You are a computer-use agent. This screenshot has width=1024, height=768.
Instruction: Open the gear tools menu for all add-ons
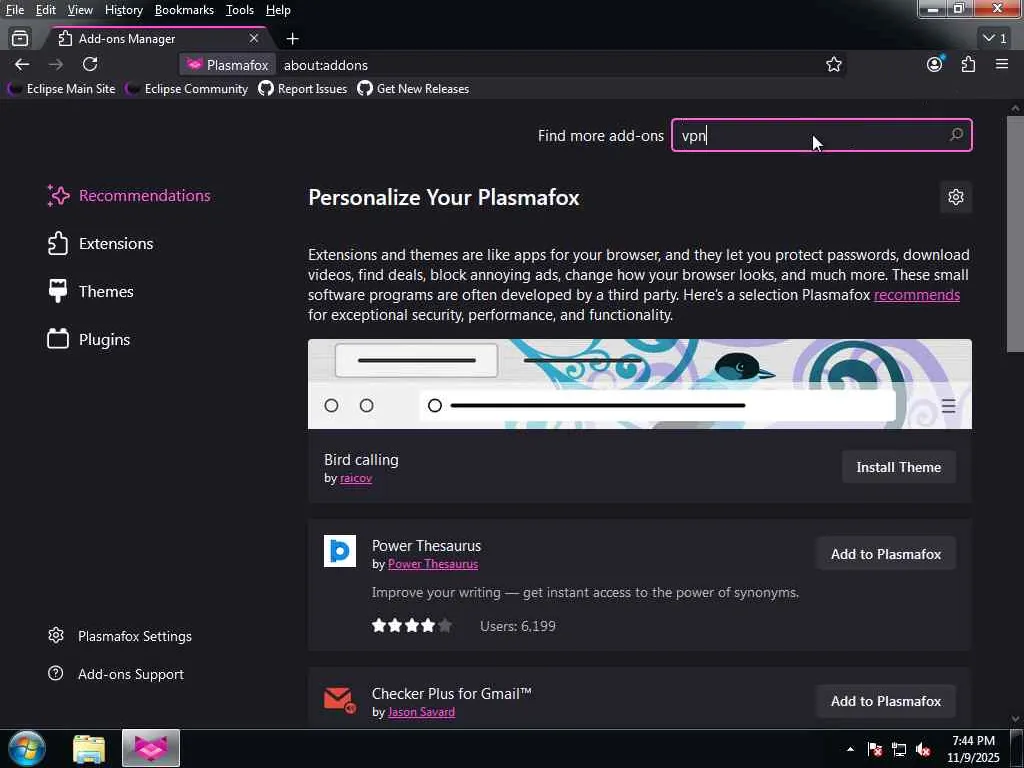(955, 197)
